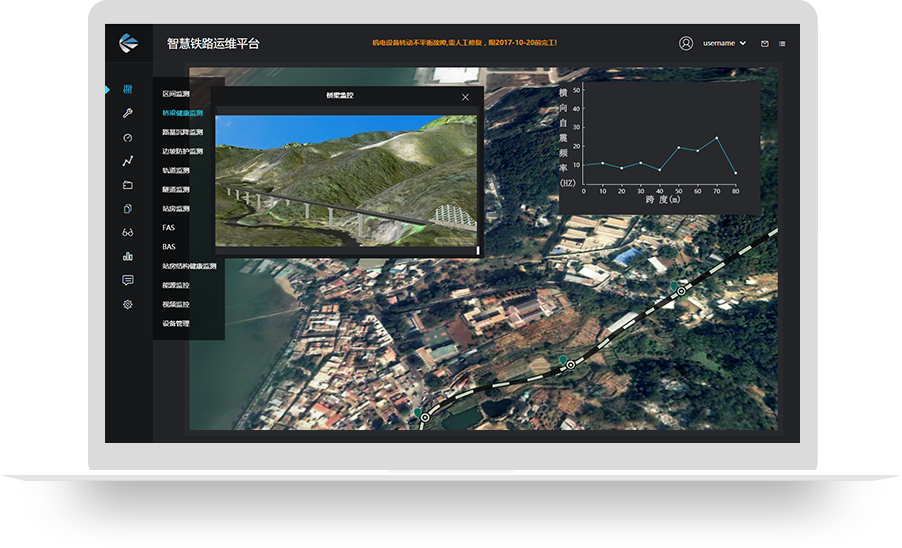Open the wrench maintenance icon in sidebar
The height and width of the screenshot is (548, 902).
(128, 113)
